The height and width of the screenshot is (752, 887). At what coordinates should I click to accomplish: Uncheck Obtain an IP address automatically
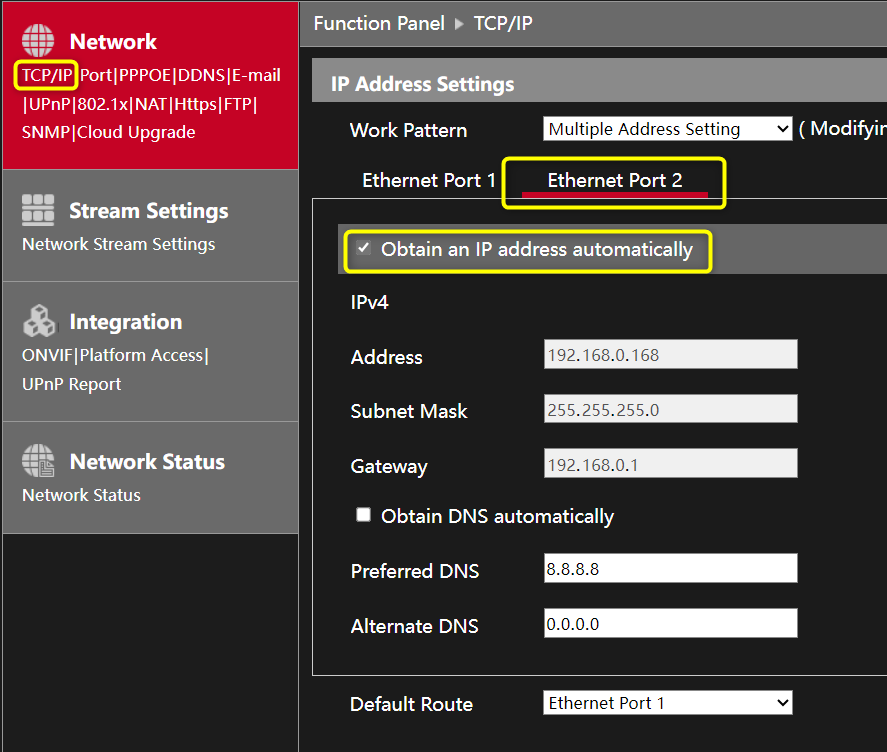(x=363, y=248)
